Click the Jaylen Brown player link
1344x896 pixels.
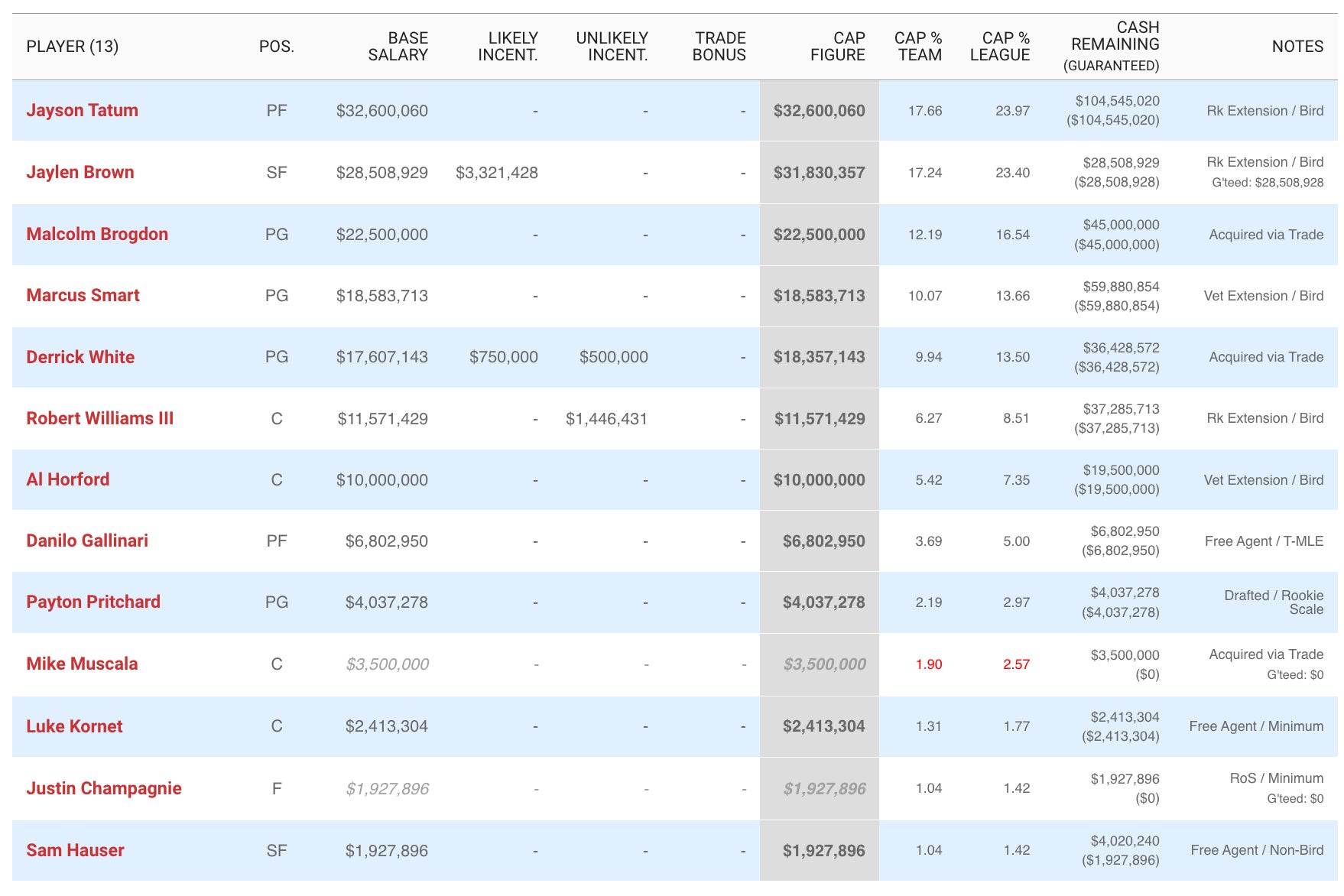point(80,172)
